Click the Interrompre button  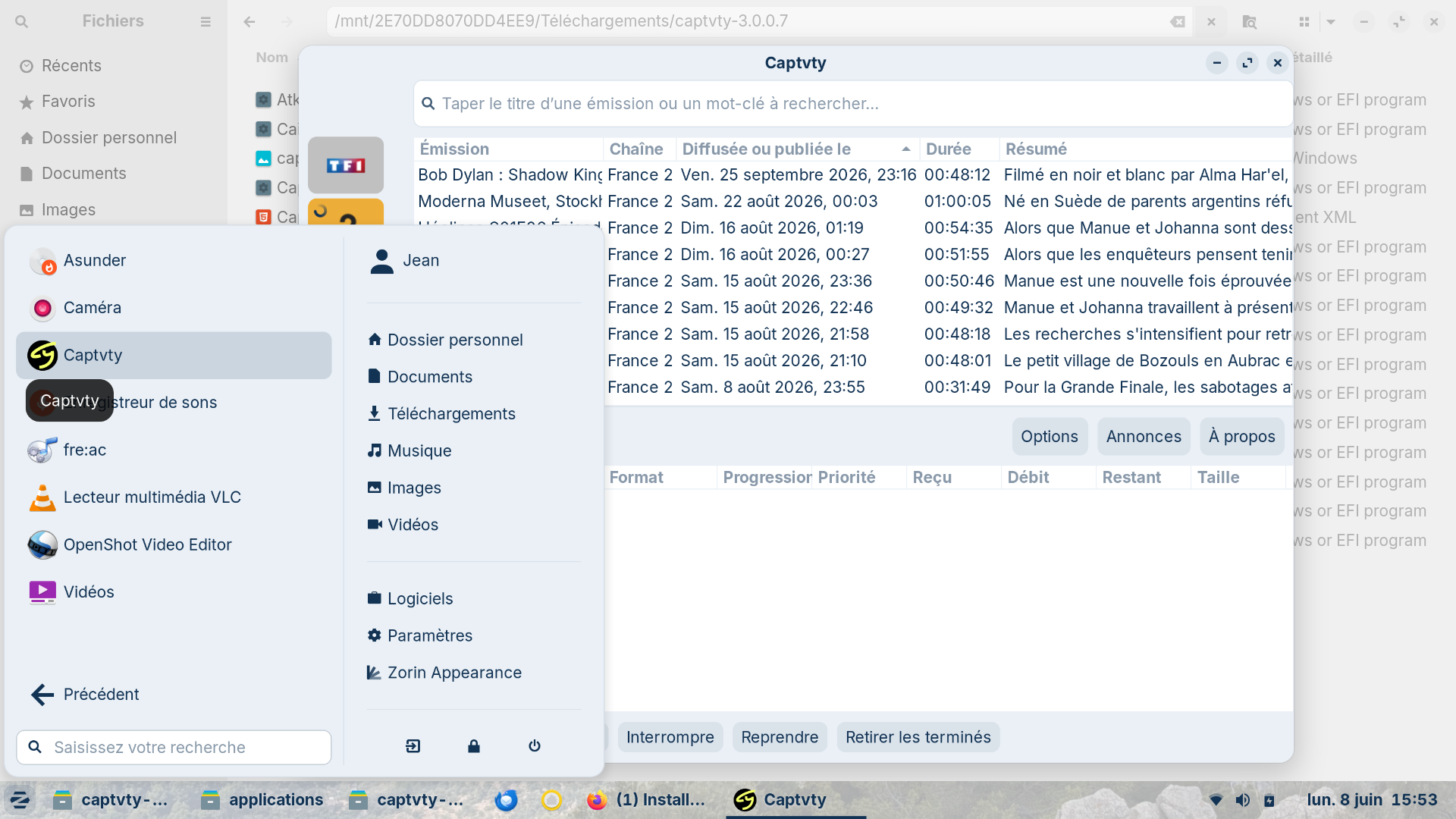(670, 737)
